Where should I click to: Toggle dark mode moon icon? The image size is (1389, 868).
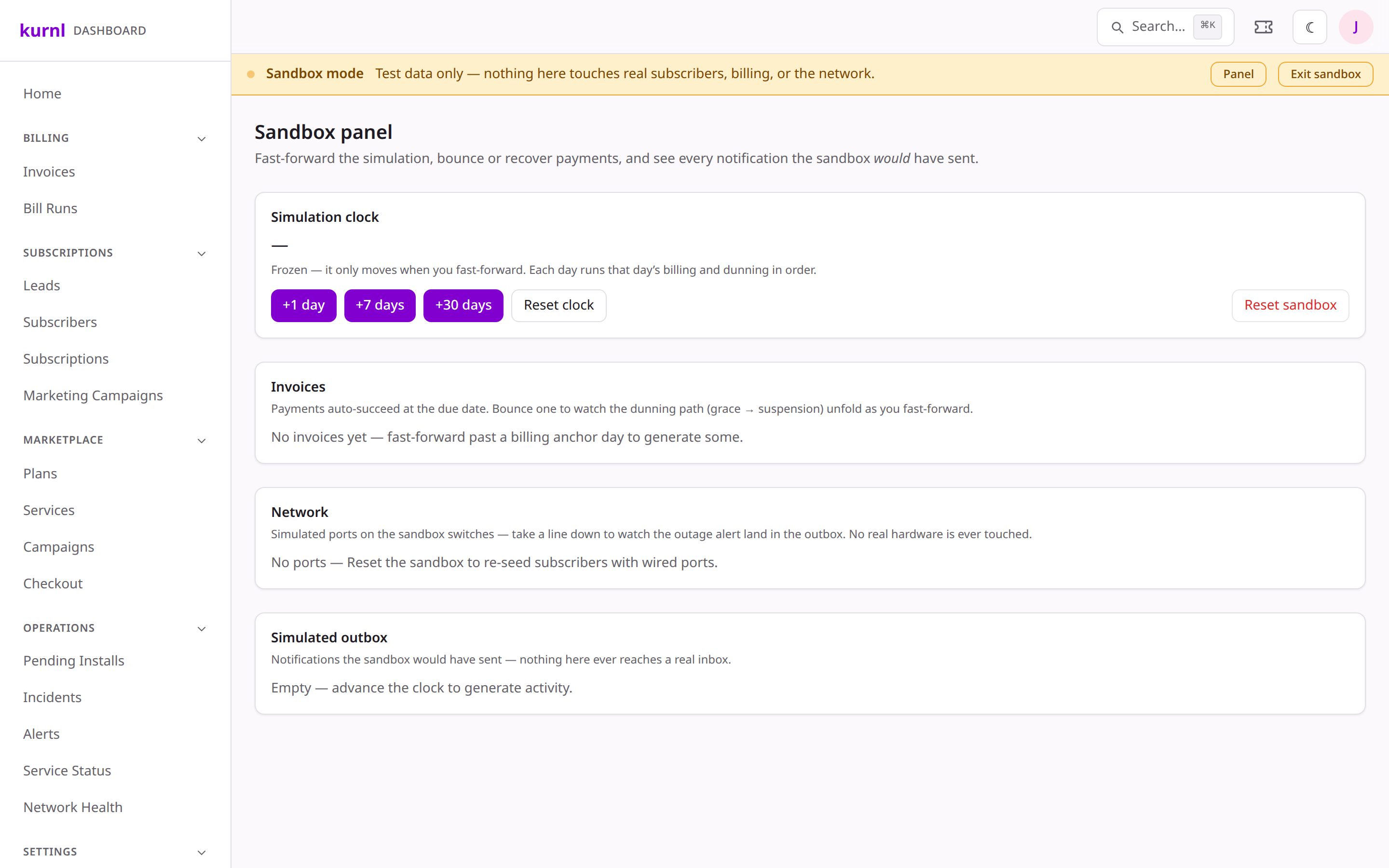(x=1309, y=27)
